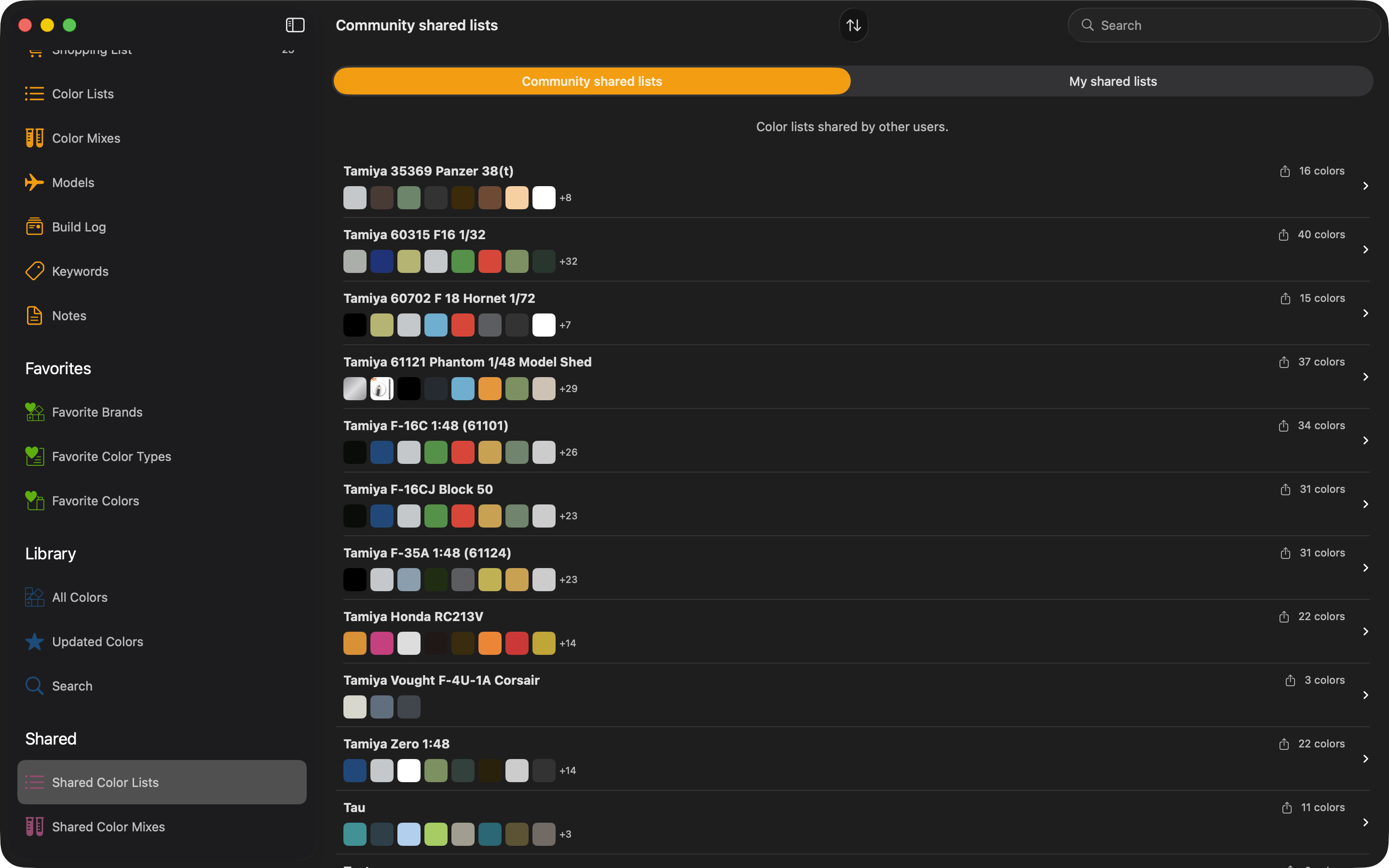Click light green swatch in Tau row
The height and width of the screenshot is (868, 1389).
pyautogui.click(x=436, y=834)
